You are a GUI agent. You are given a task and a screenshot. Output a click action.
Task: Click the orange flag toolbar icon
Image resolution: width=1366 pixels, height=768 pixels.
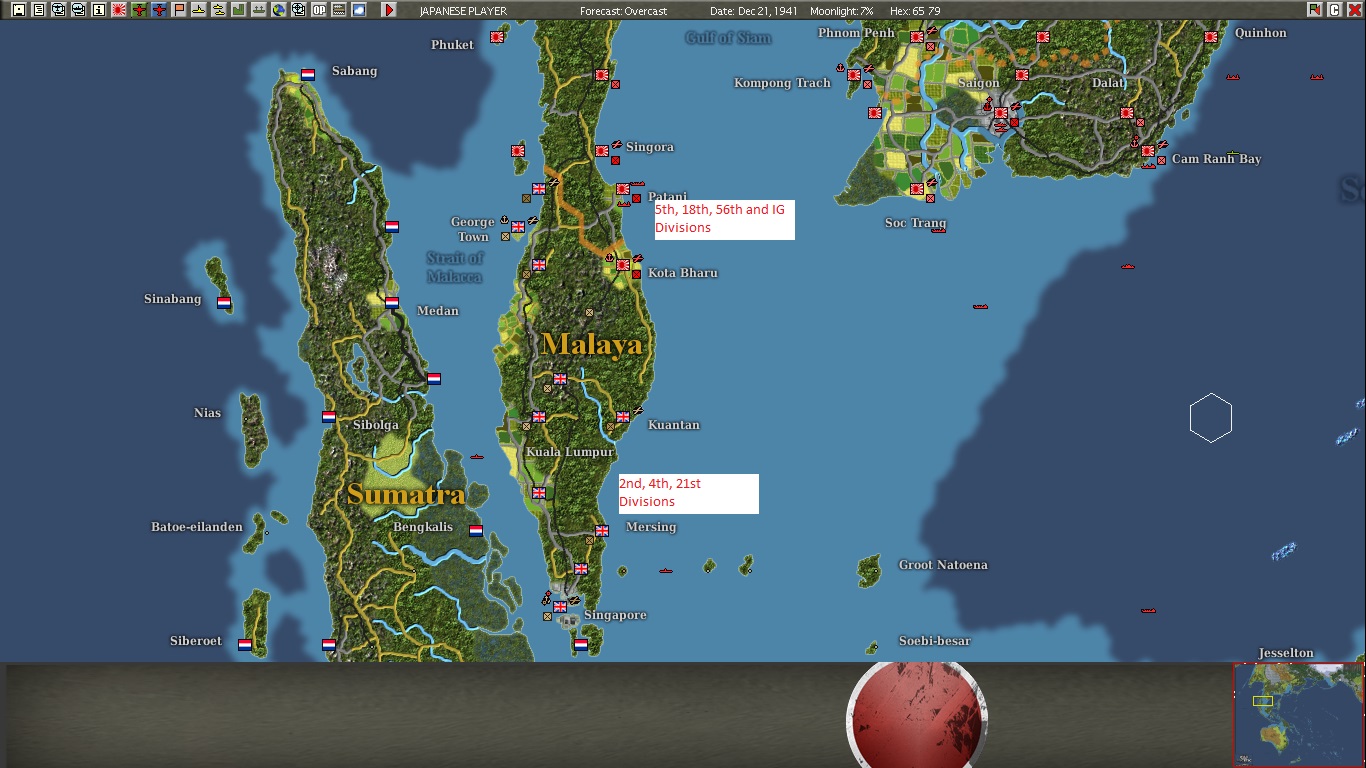coord(178,10)
